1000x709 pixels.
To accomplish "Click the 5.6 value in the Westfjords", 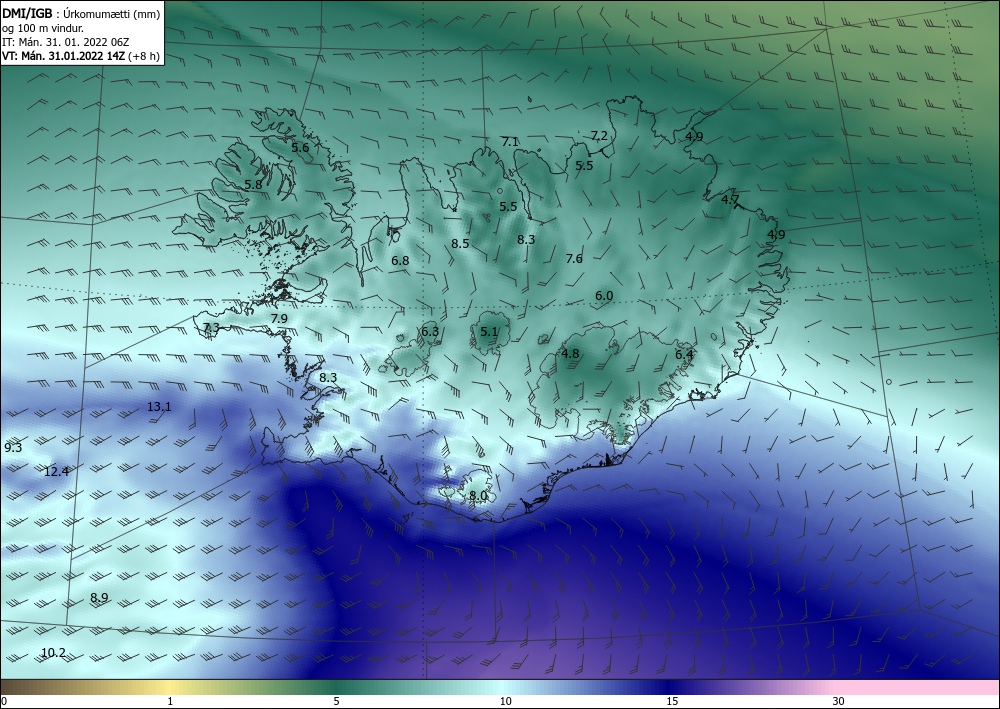I will coord(300,147).
